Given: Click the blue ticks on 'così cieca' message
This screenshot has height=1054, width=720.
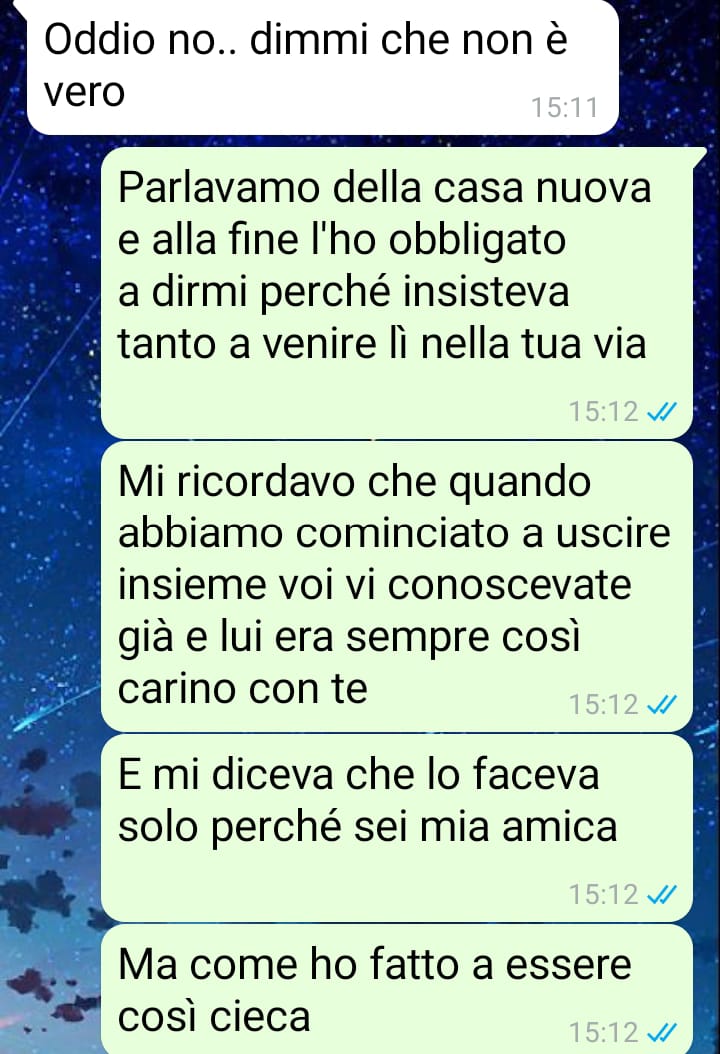Looking at the screenshot, I should [662, 1032].
